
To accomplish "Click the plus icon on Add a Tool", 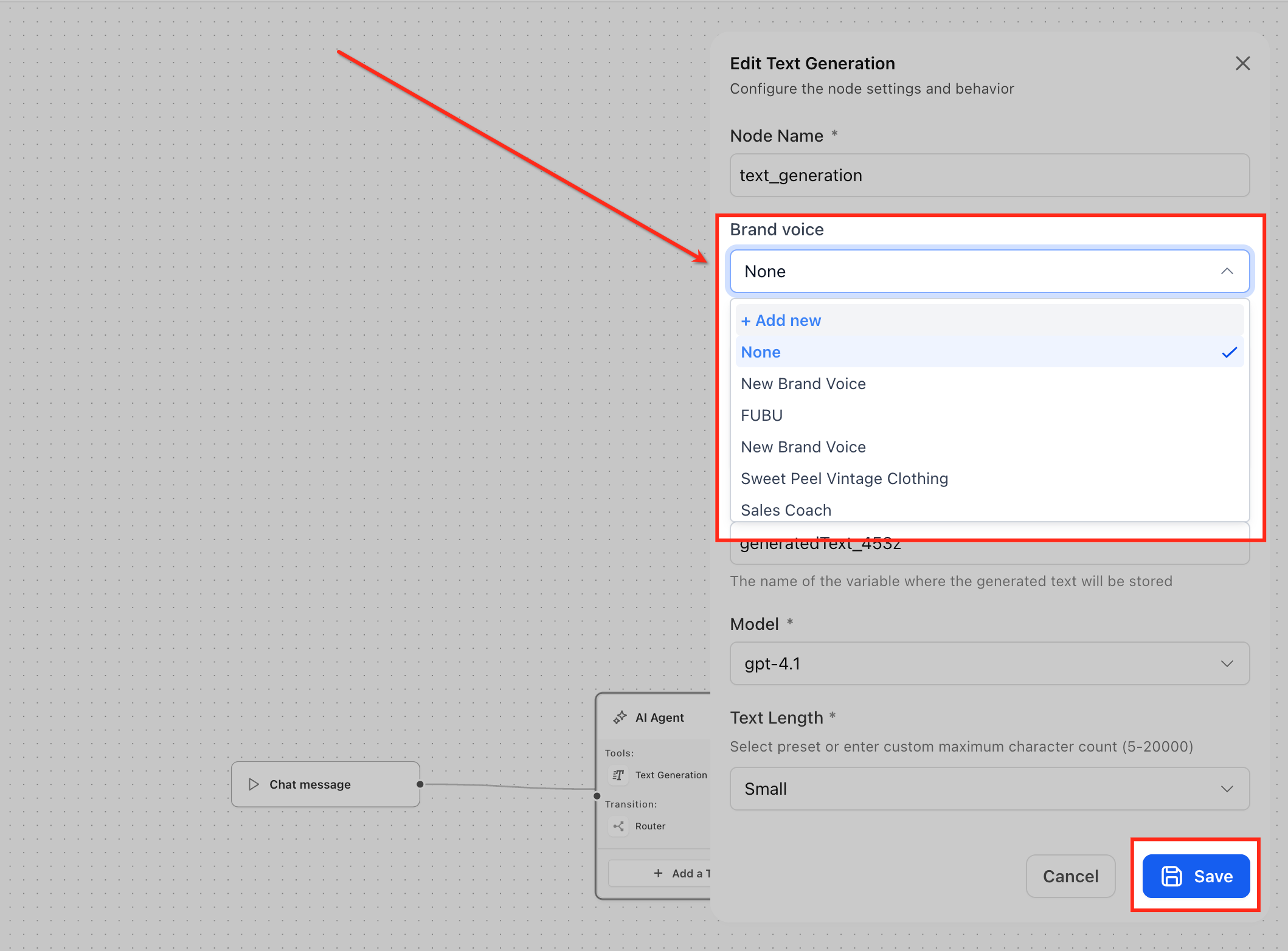I will point(658,873).
